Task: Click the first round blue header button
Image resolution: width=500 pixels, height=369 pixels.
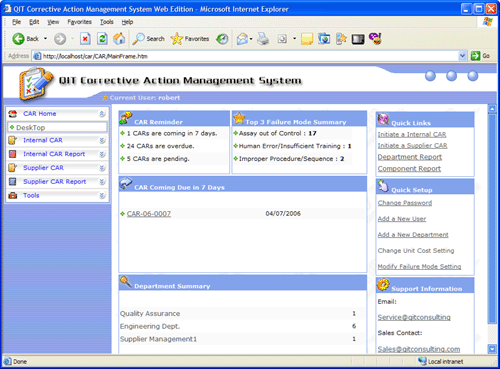Action: (430, 76)
